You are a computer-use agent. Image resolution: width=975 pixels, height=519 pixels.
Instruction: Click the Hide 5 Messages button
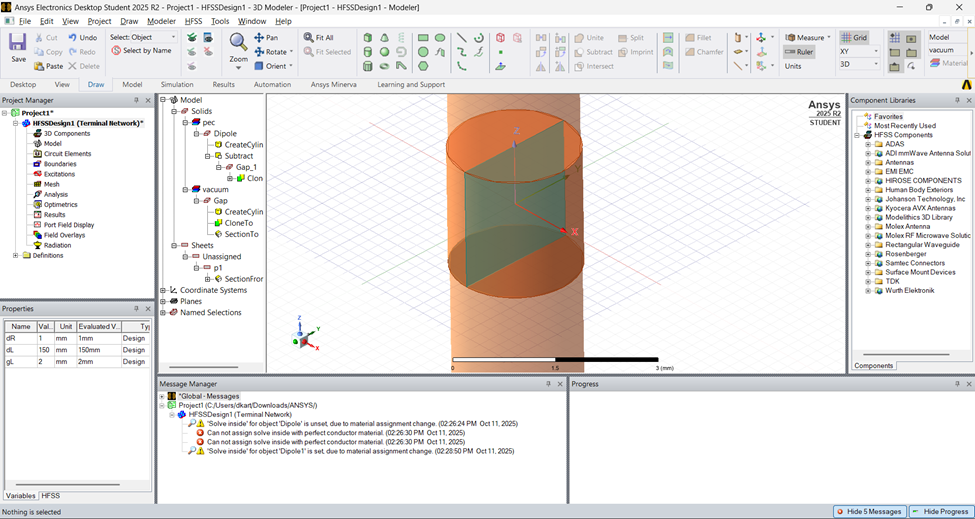tap(868, 511)
